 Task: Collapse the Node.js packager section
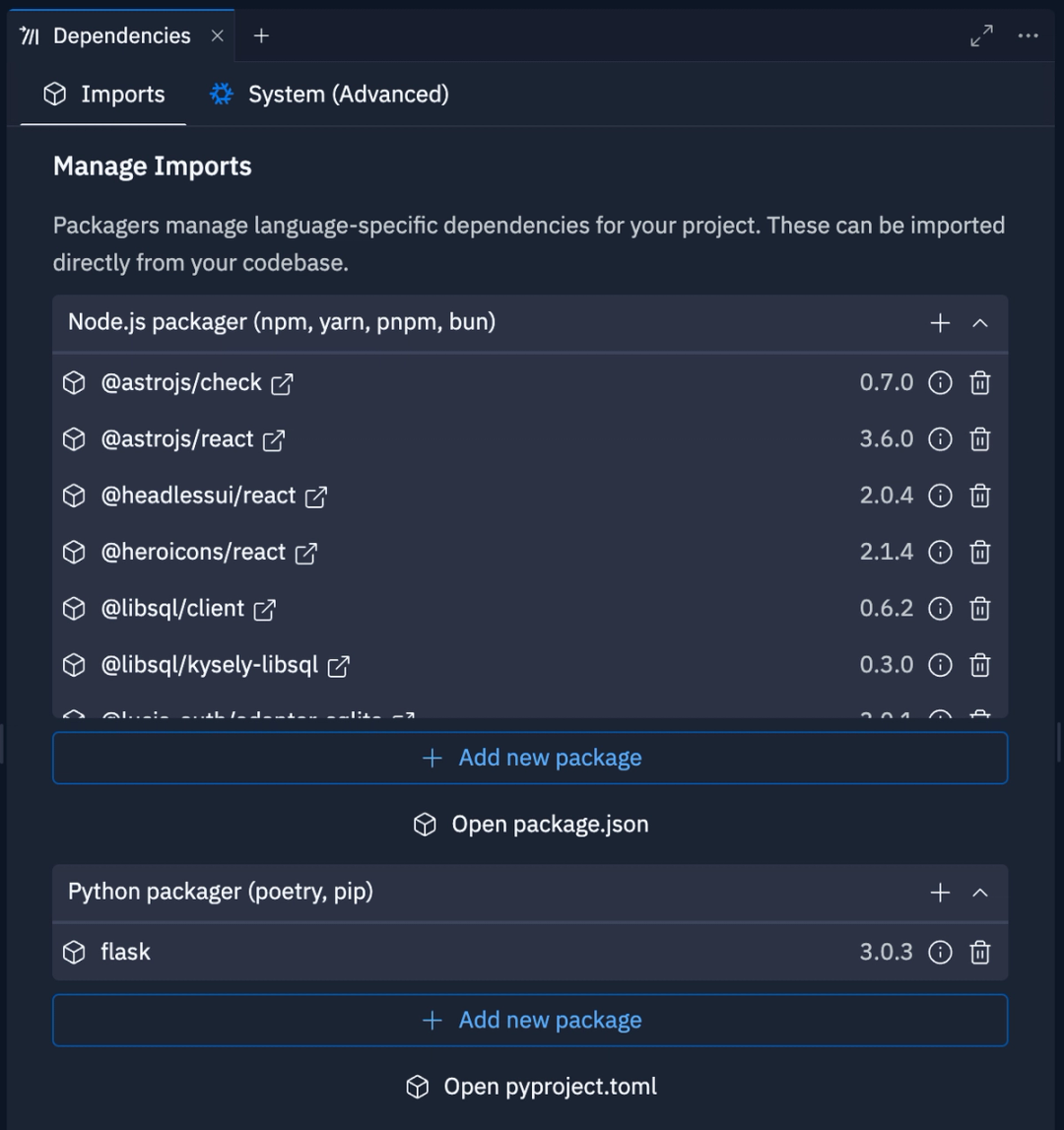(x=979, y=322)
